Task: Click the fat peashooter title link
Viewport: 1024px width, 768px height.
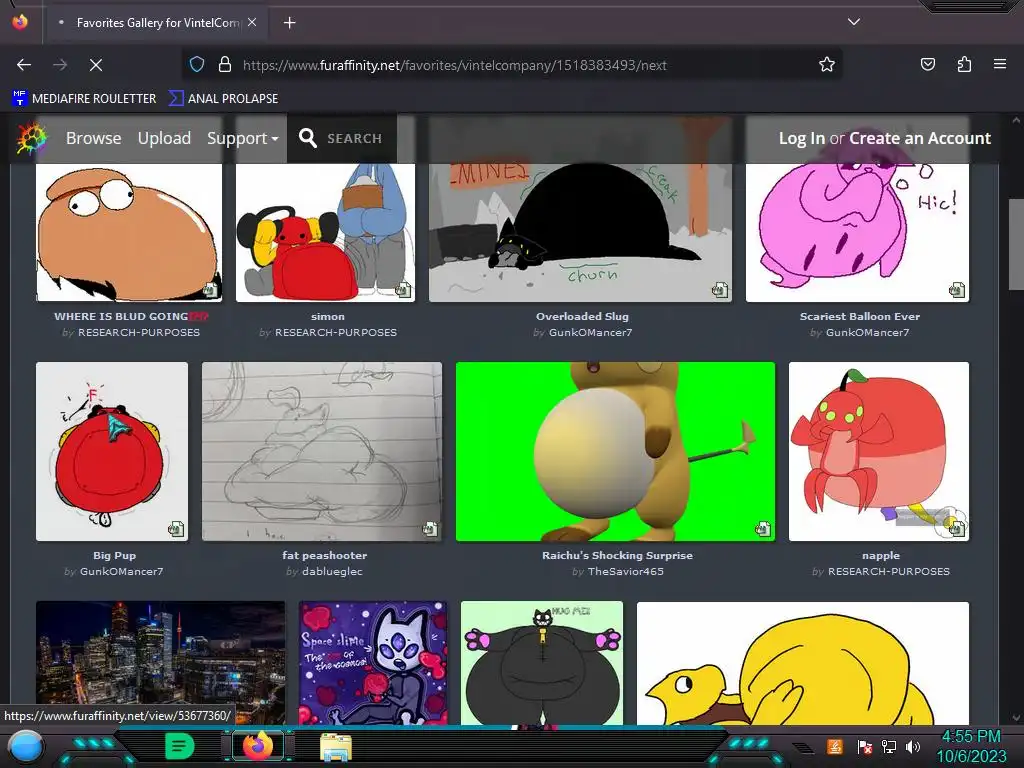Action: click(325, 555)
